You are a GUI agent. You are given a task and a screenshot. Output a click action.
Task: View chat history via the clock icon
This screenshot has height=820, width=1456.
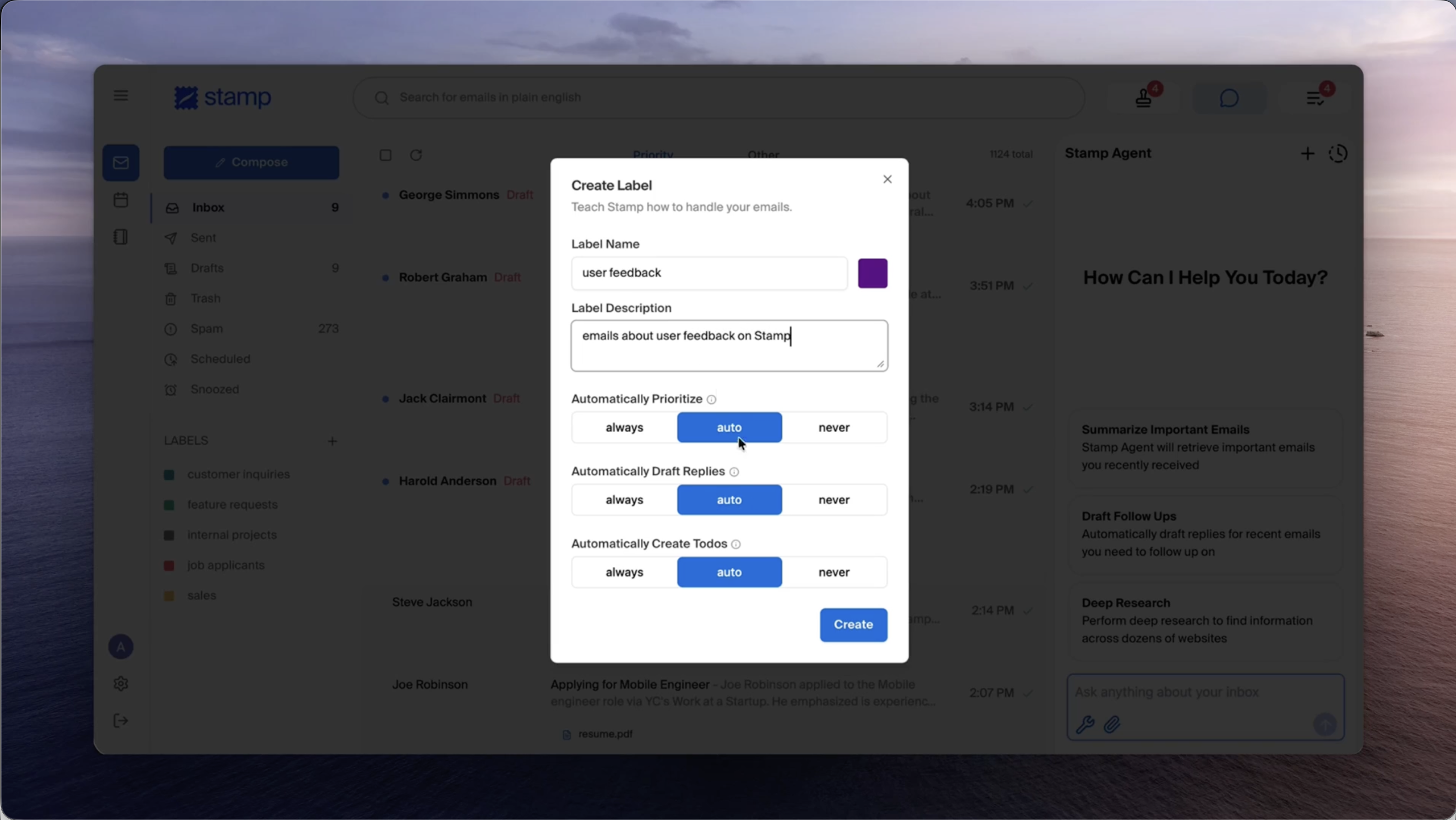pos(1339,153)
